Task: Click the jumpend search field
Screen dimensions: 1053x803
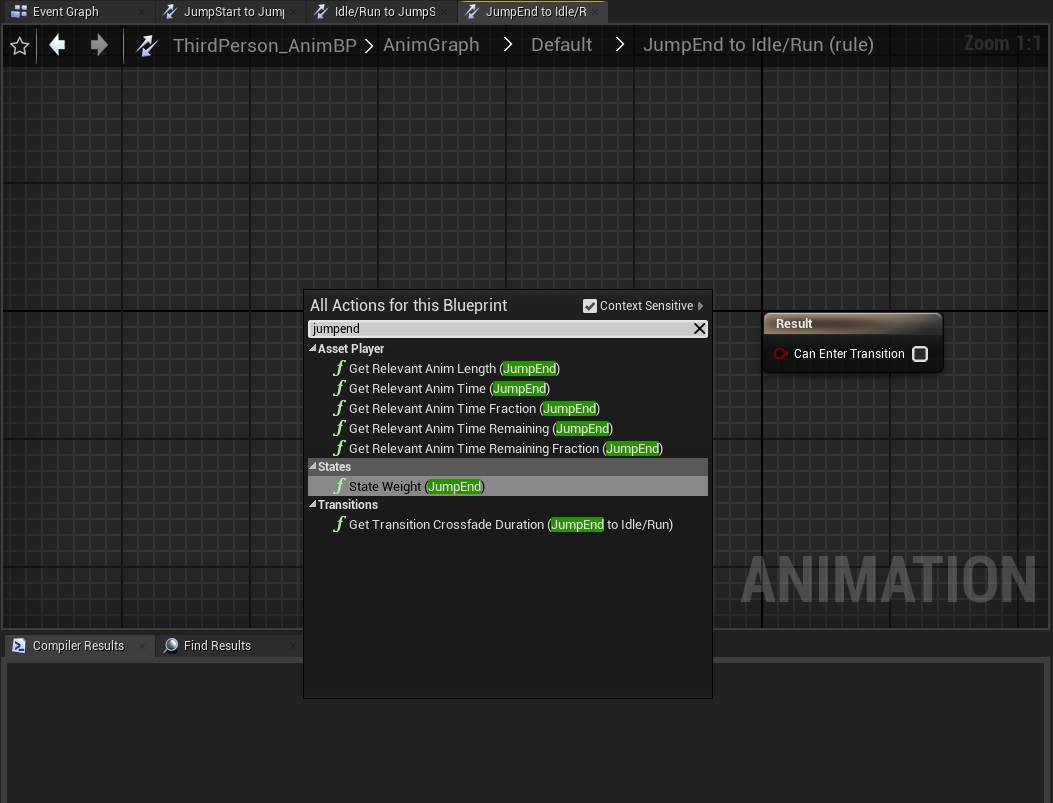Action: coord(500,328)
